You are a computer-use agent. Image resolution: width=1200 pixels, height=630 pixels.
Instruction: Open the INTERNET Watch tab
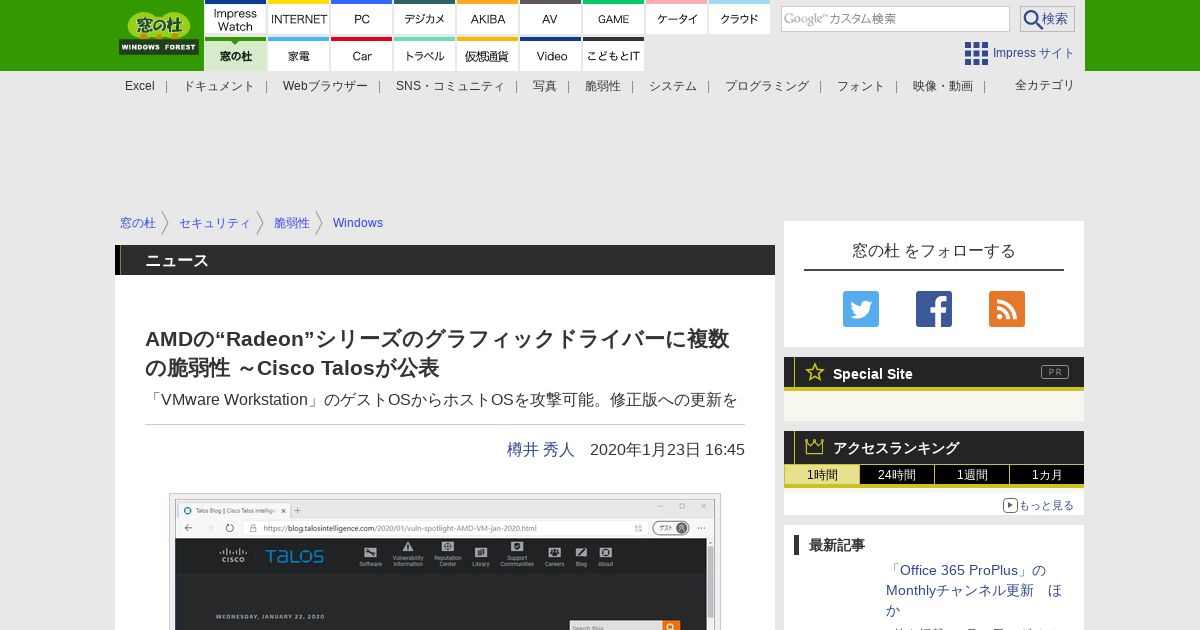pyautogui.click(x=299, y=18)
